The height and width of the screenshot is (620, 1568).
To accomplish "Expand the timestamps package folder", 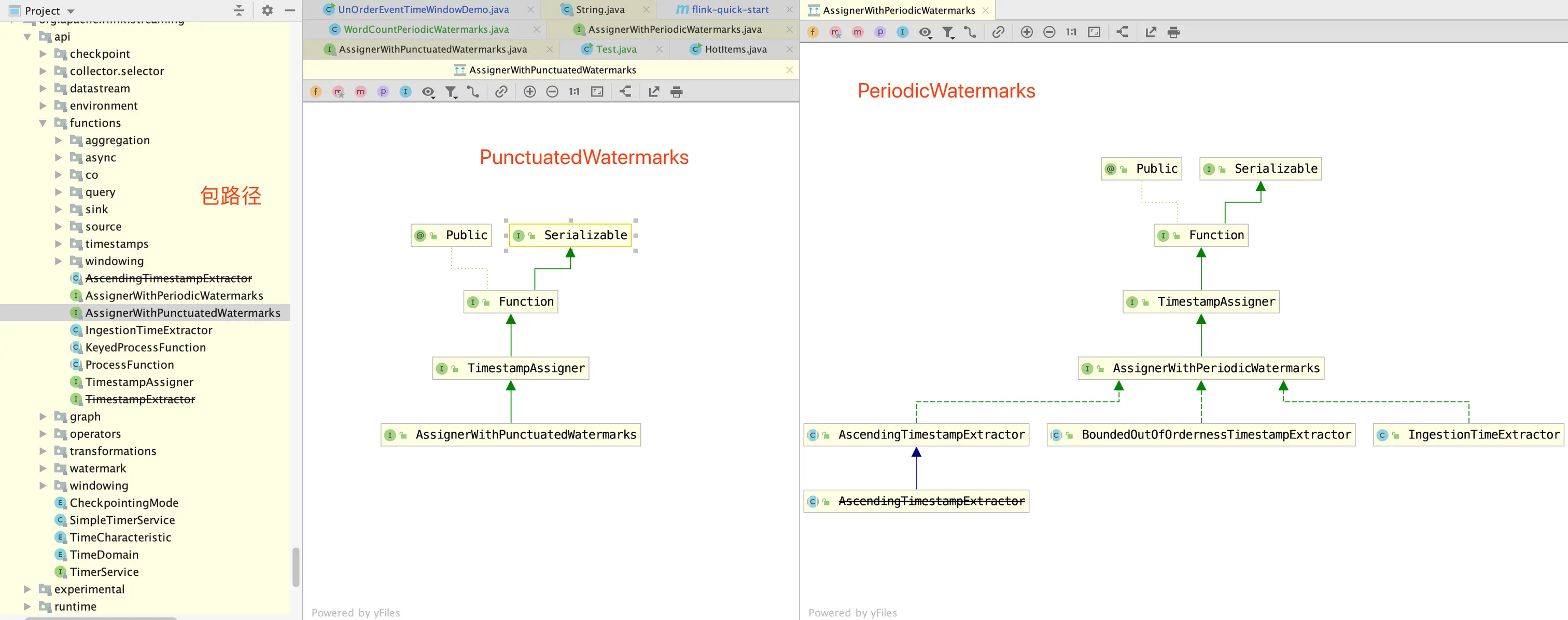I will tap(59, 244).
